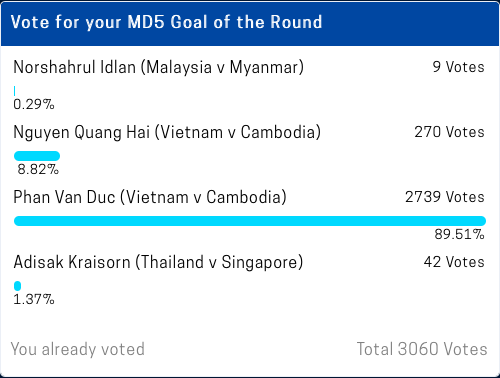Select Phan Van Duc (Vietnam v Cambodia) option
The image size is (500, 378).
[150, 197]
